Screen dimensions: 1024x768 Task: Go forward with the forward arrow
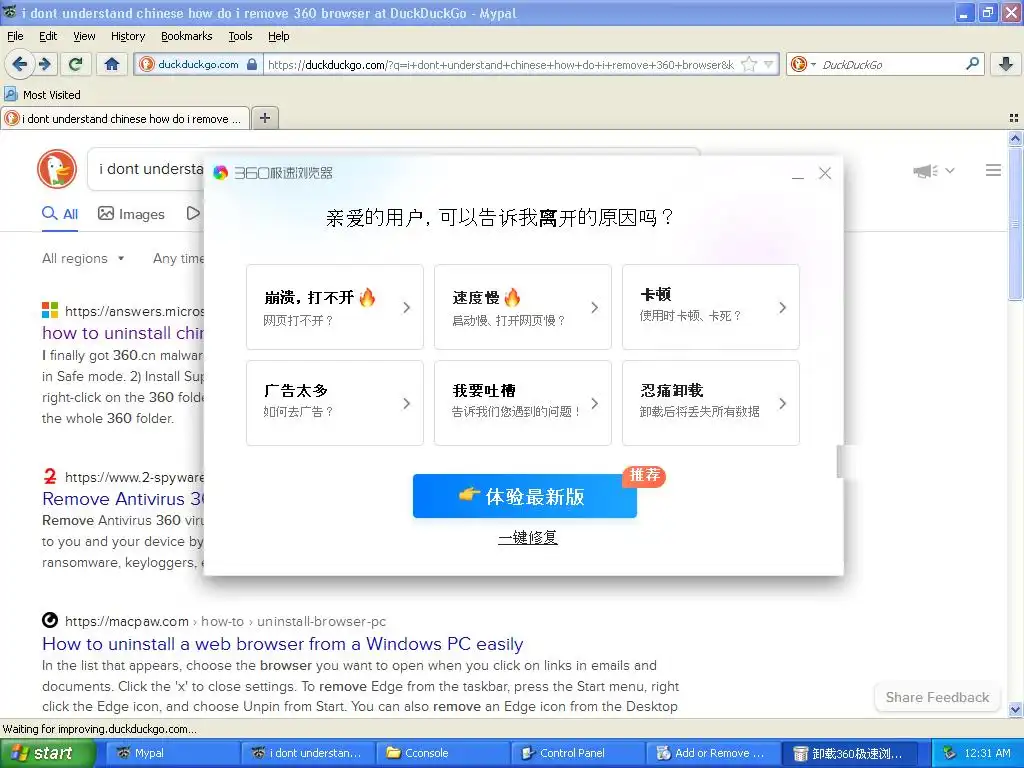45,64
